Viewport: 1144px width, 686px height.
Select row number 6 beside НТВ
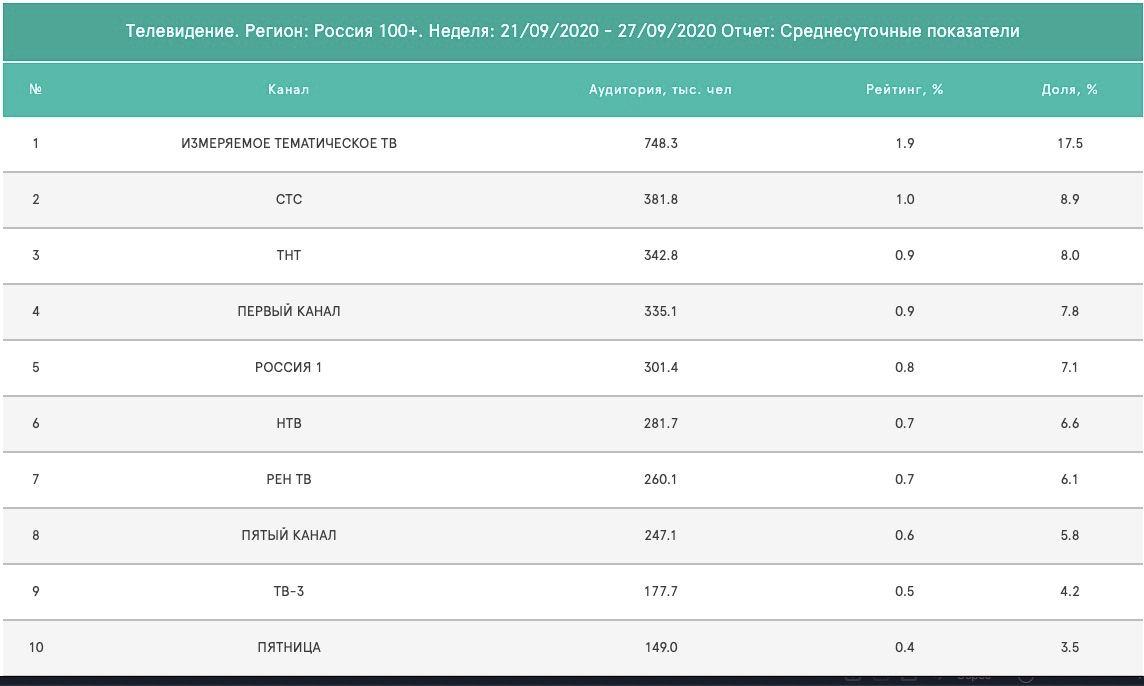(x=36, y=423)
